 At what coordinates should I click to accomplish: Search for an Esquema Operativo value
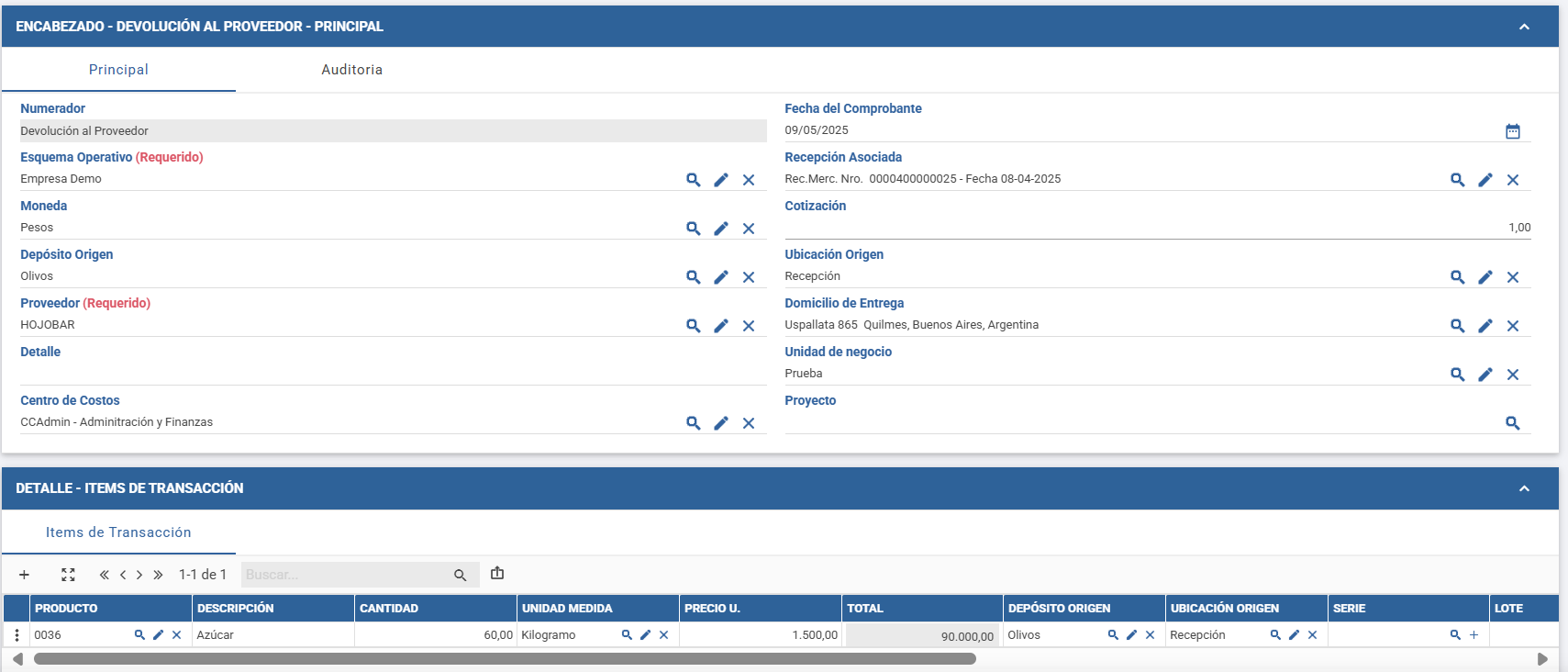click(694, 180)
